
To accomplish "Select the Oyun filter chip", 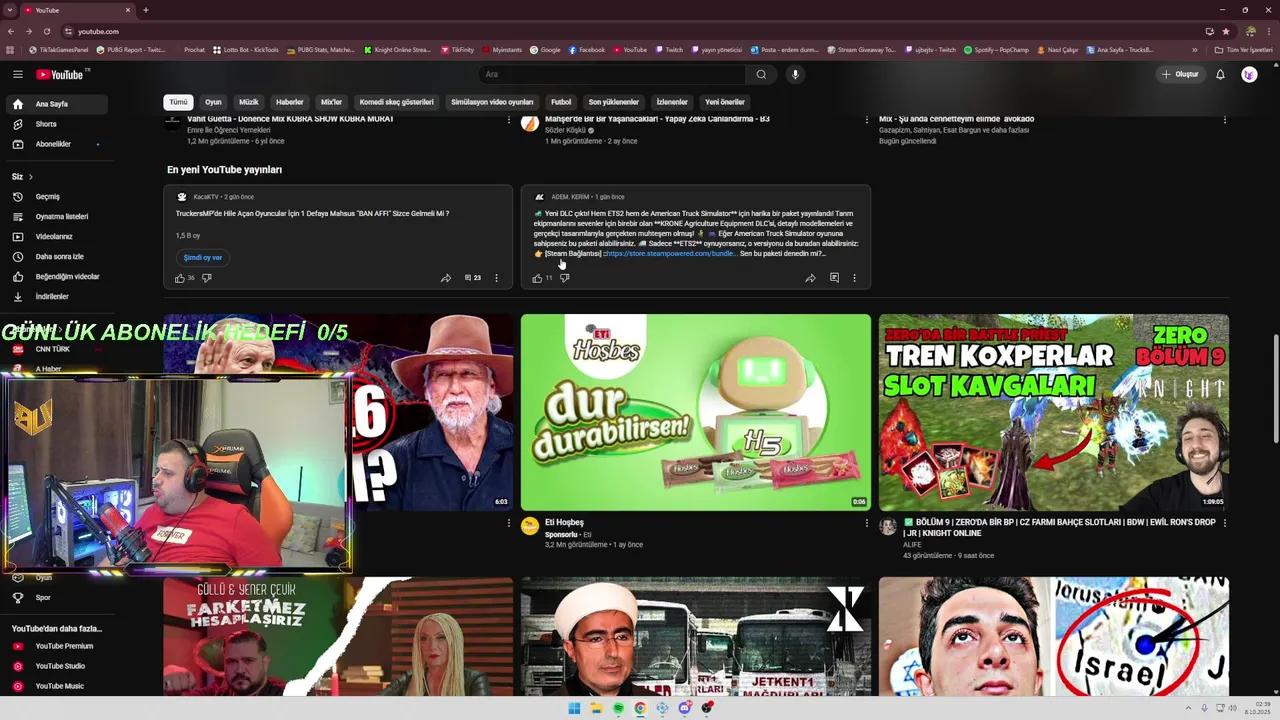I will (213, 102).
